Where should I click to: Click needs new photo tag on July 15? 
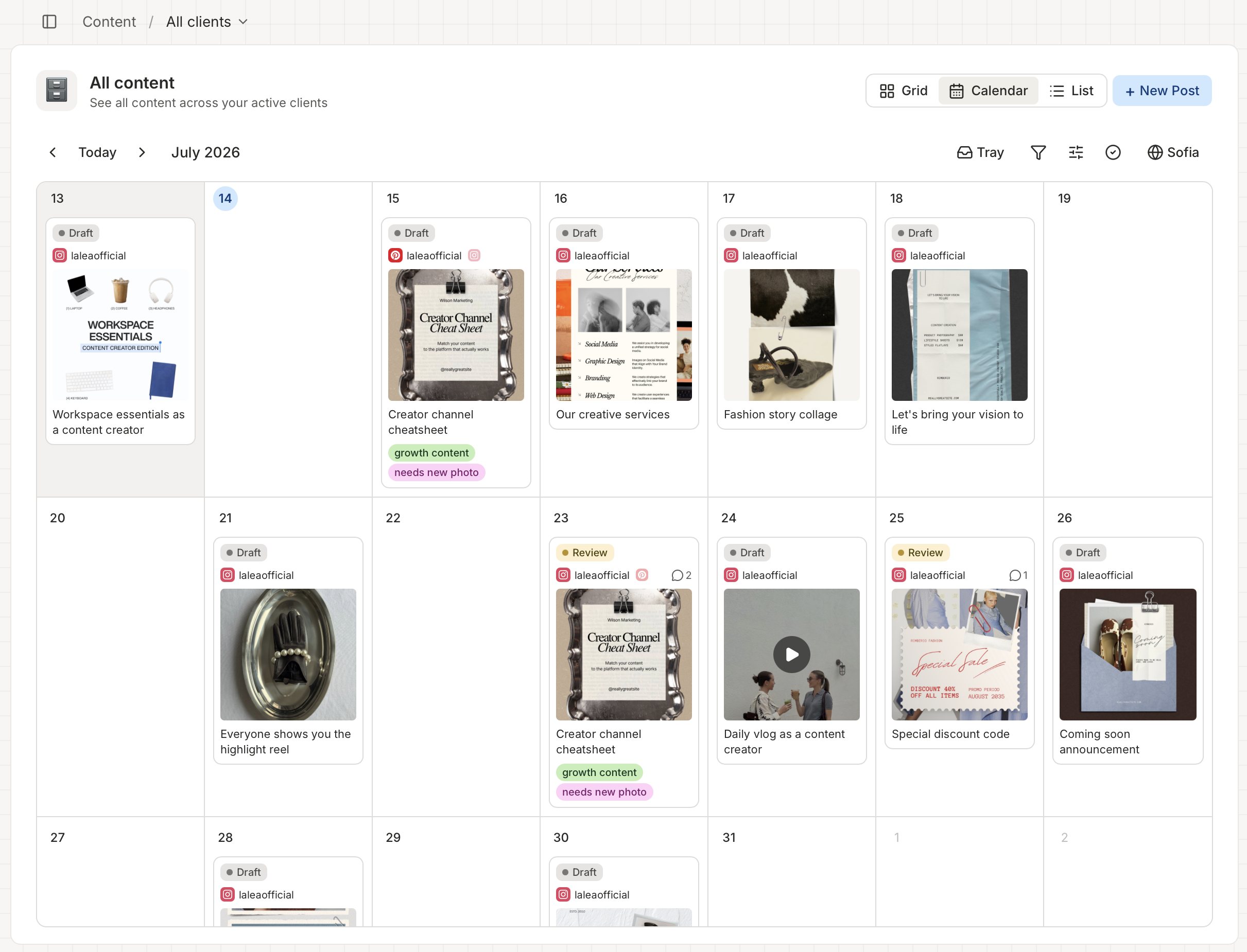click(x=436, y=472)
